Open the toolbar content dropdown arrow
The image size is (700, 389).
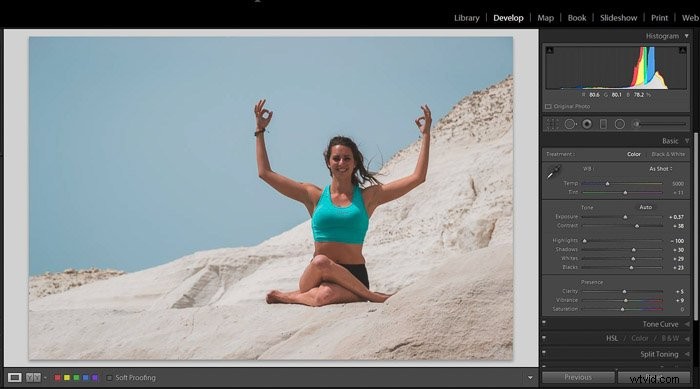point(530,378)
